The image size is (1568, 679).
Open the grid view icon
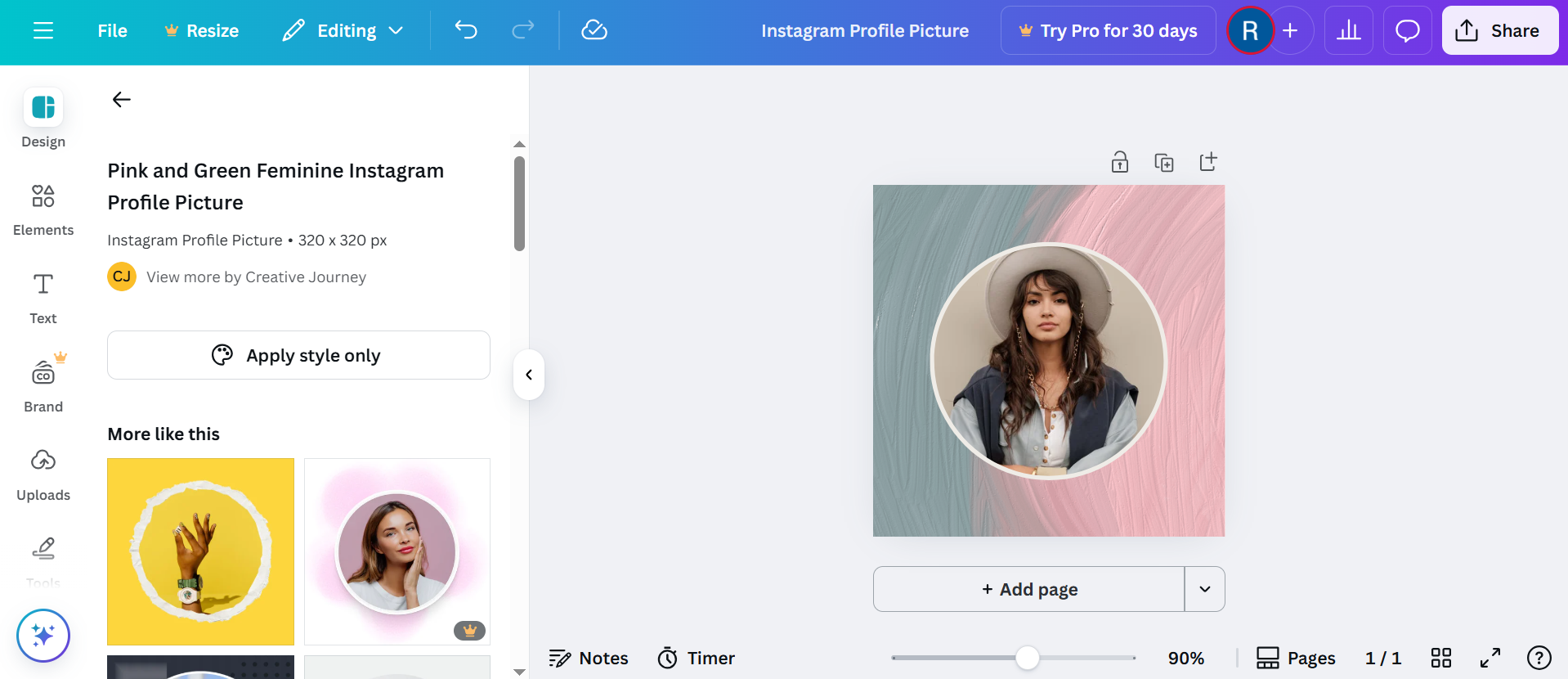point(1441,658)
